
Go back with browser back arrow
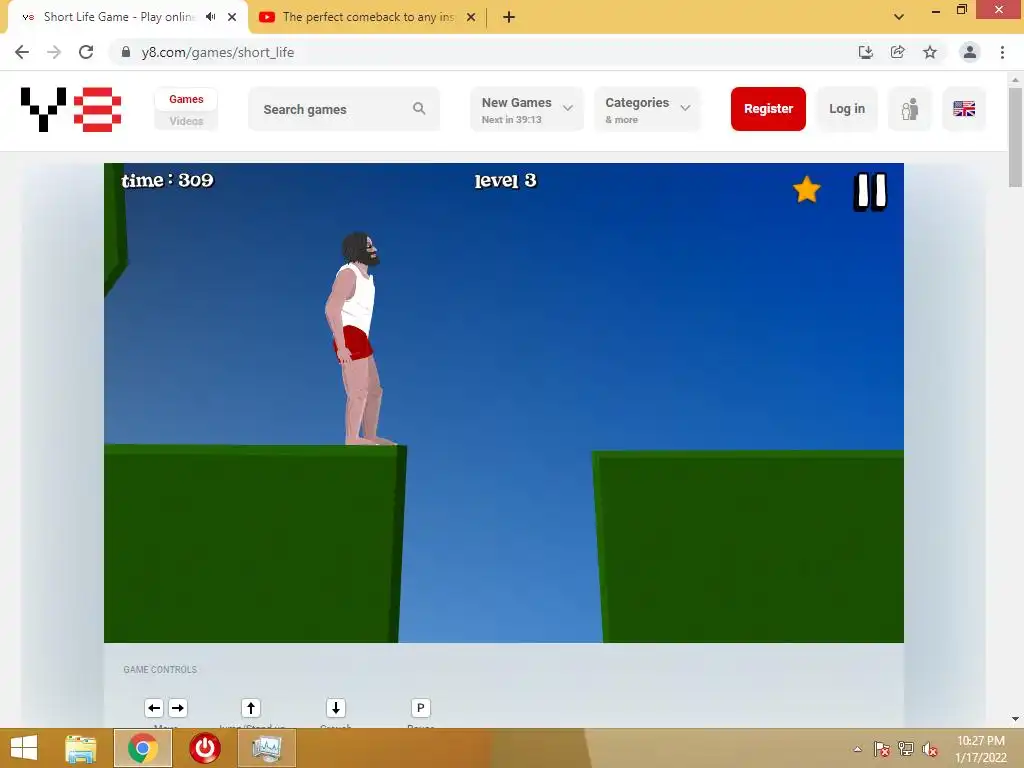[x=22, y=52]
